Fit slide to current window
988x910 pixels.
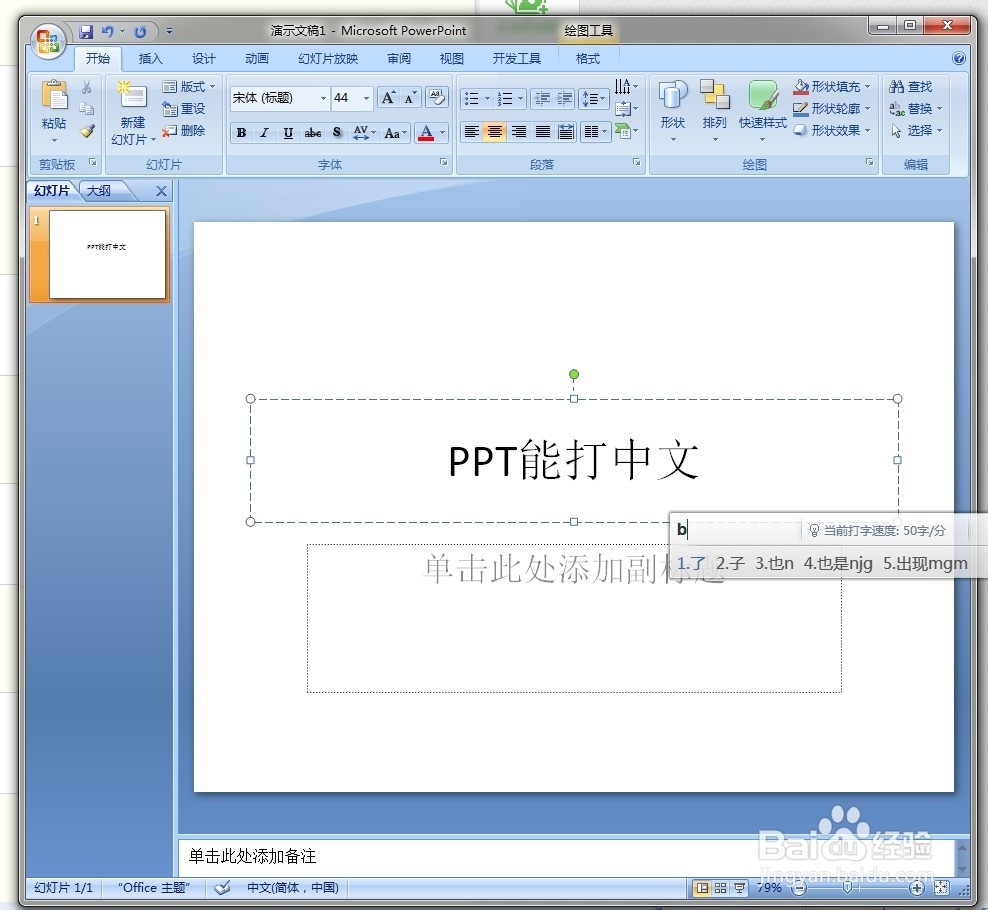click(941, 888)
